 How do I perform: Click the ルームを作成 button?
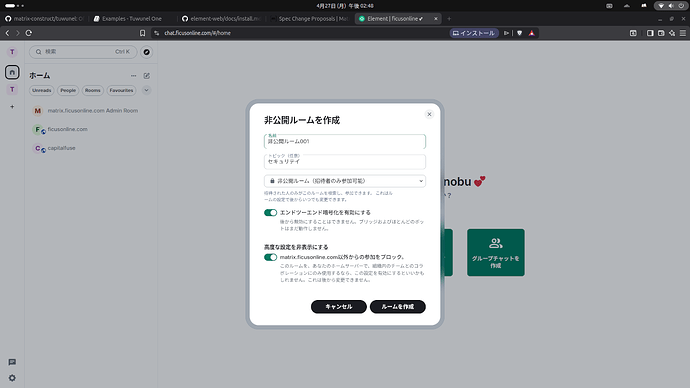pos(397,307)
